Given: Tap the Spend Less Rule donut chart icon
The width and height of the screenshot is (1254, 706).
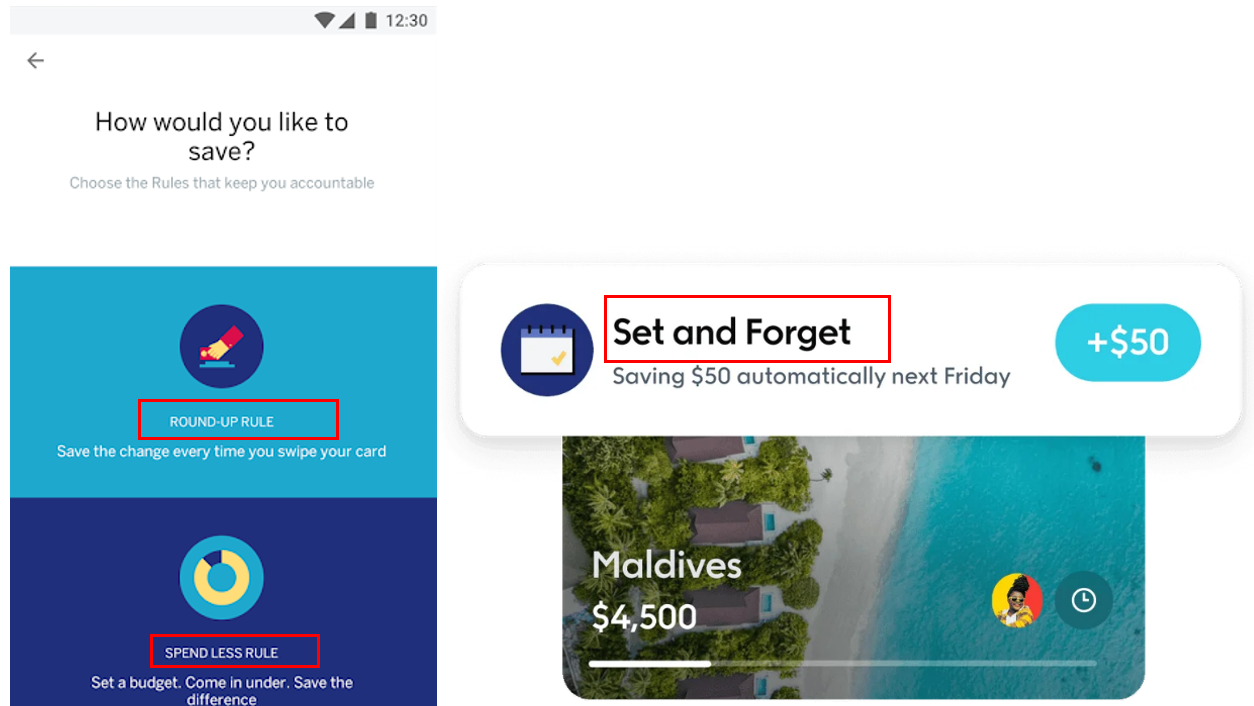Looking at the screenshot, I should [221, 577].
